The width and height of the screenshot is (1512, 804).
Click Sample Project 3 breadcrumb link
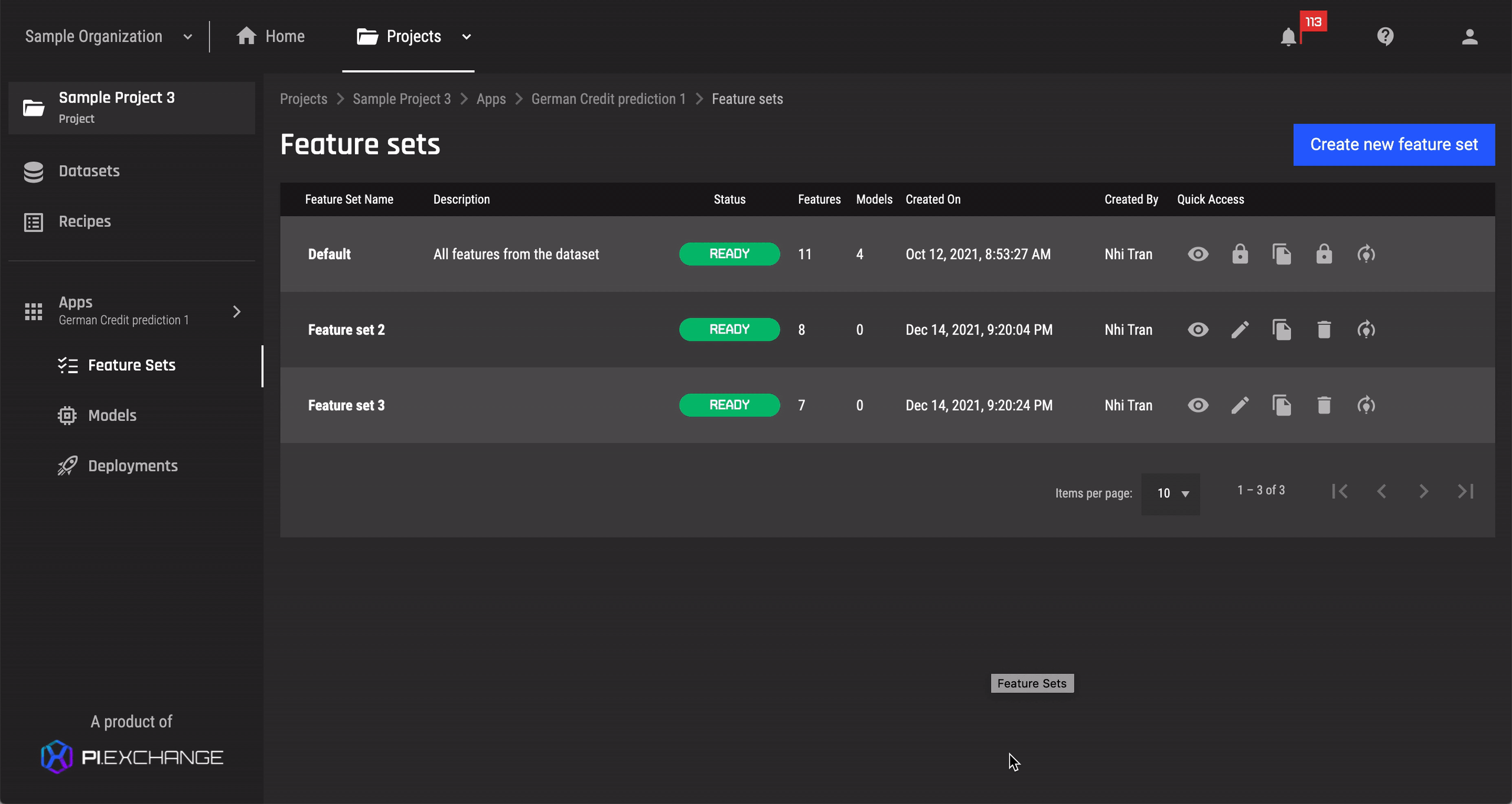click(x=402, y=99)
